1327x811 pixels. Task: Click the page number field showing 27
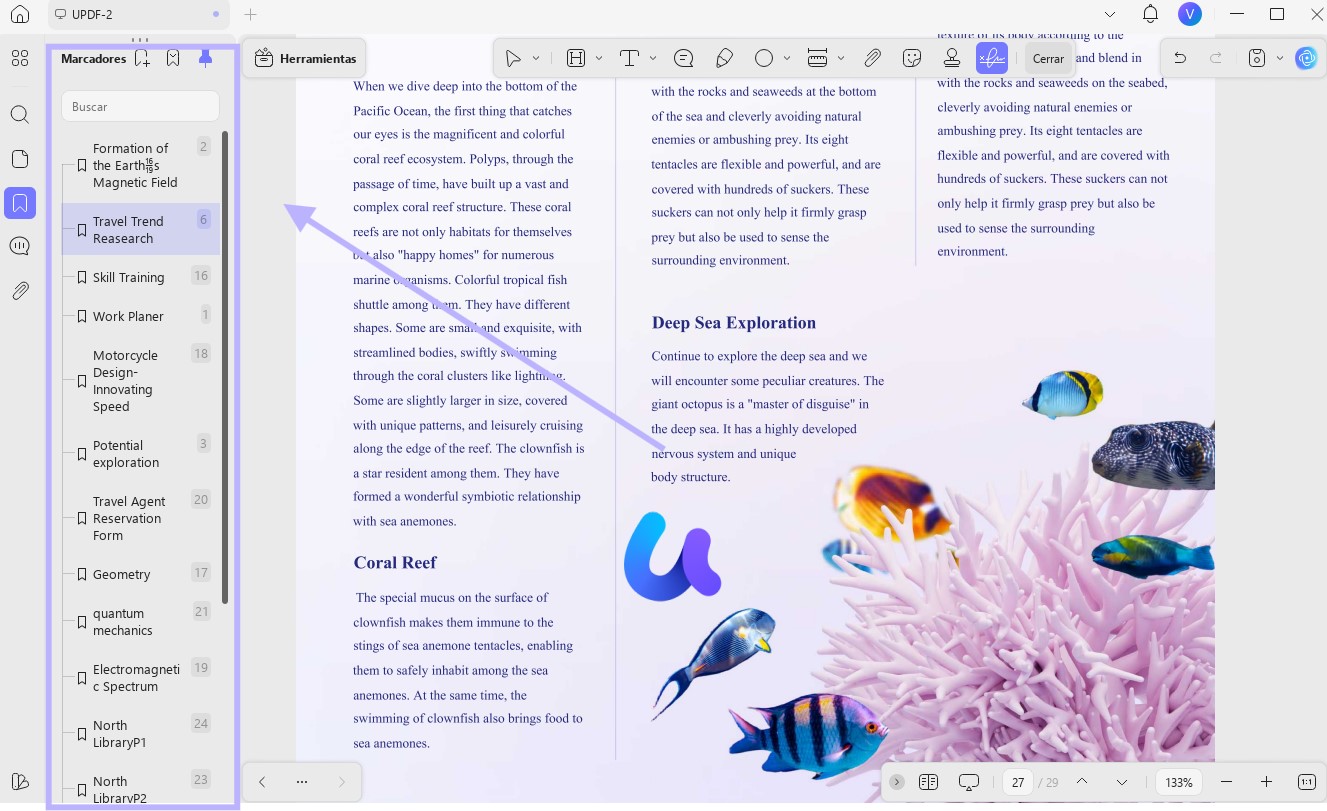pos(1018,782)
